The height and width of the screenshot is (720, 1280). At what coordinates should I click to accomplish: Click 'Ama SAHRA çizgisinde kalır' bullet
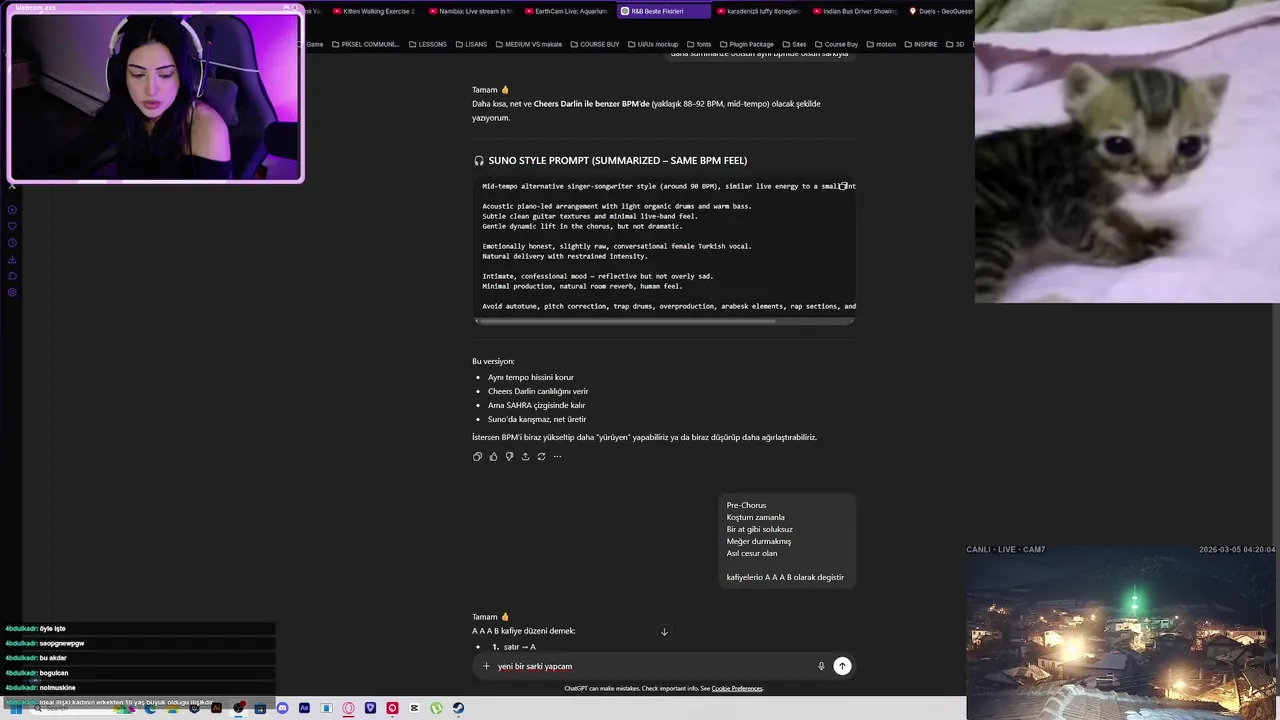(x=536, y=405)
